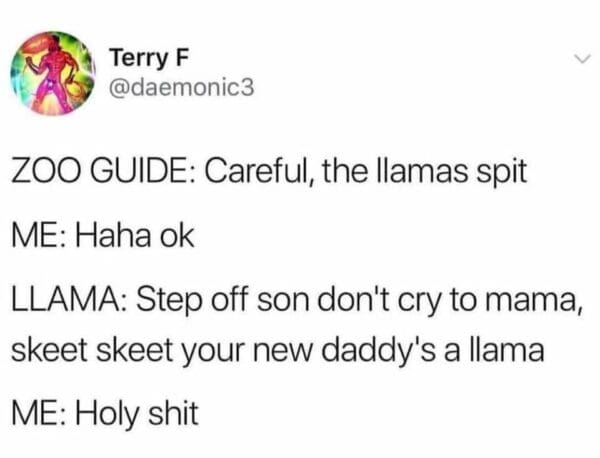The height and width of the screenshot is (458, 600).
Task: Click the first 'ME:' speaker label
Action: [x=39, y=235]
